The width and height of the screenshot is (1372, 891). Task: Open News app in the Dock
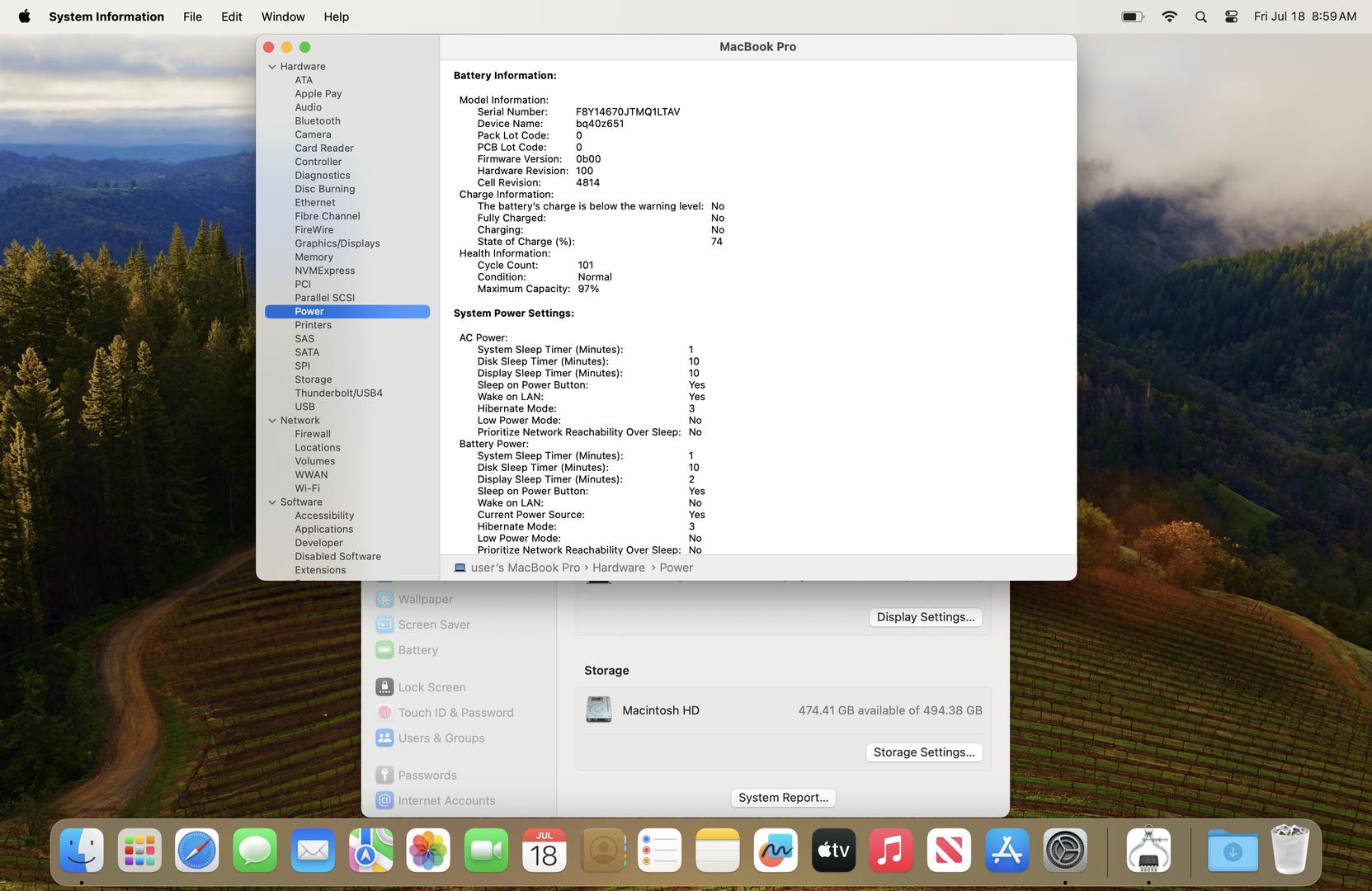click(x=949, y=851)
